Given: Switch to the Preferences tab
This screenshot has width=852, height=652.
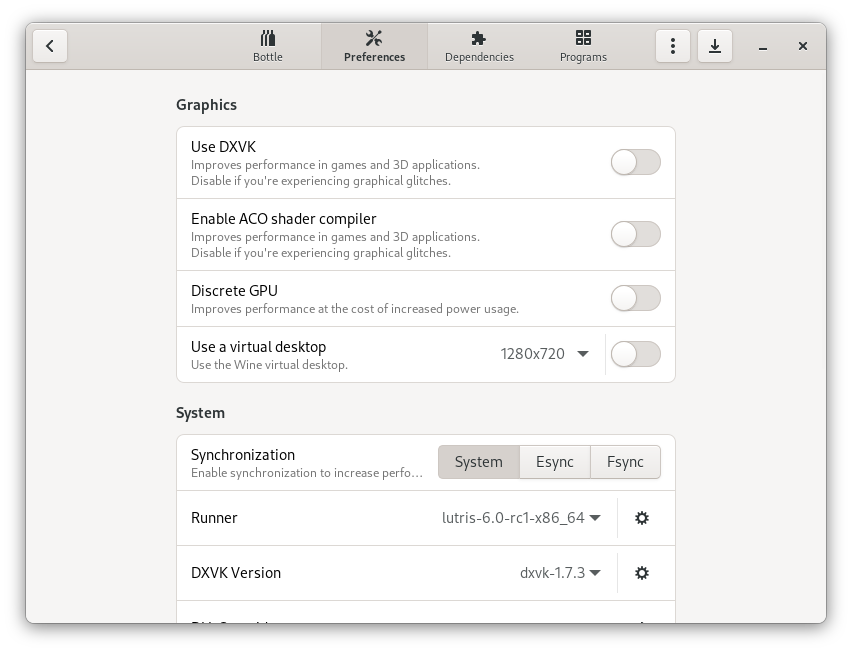Looking at the screenshot, I should pos(374,45).
